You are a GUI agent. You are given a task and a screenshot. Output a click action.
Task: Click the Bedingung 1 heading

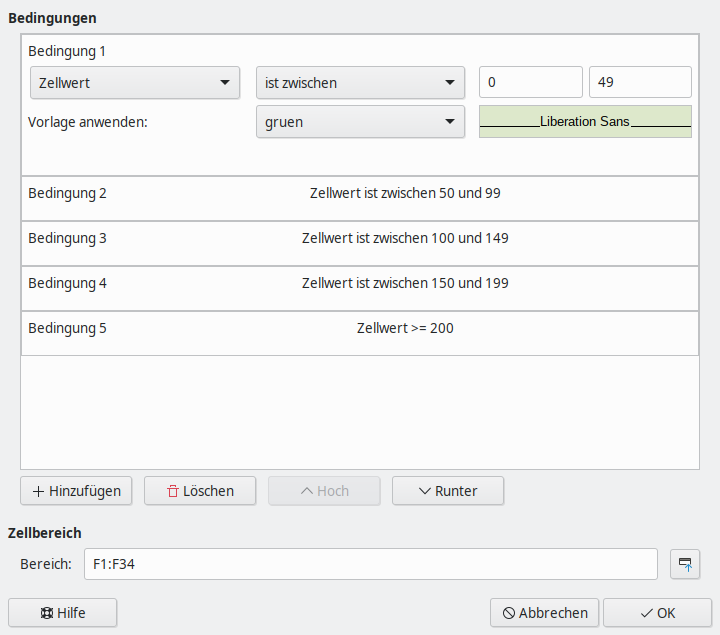(x=67, y=51)
